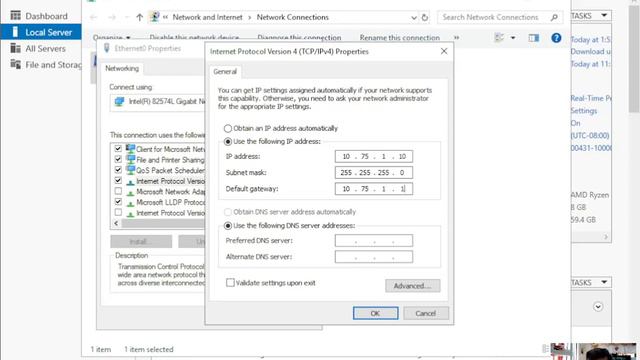Open the Organize menu dropdown
The image size is (640, 360).
click(x=111, y=38)
